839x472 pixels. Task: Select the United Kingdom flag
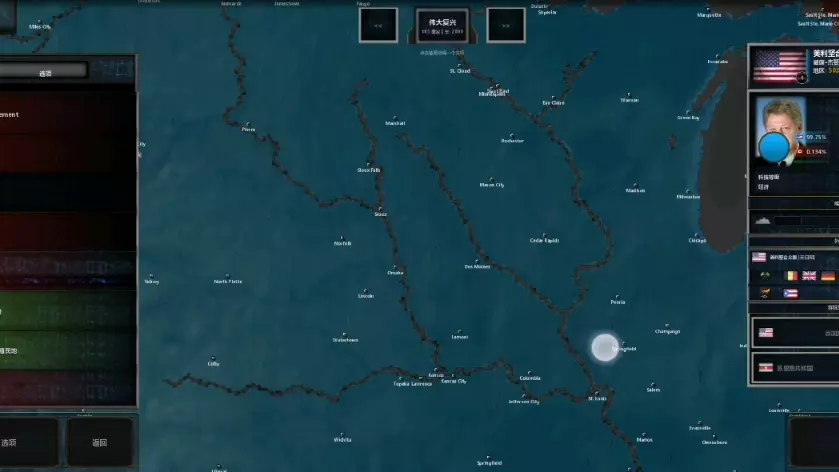pyautogui.click(x=809, y=276)
